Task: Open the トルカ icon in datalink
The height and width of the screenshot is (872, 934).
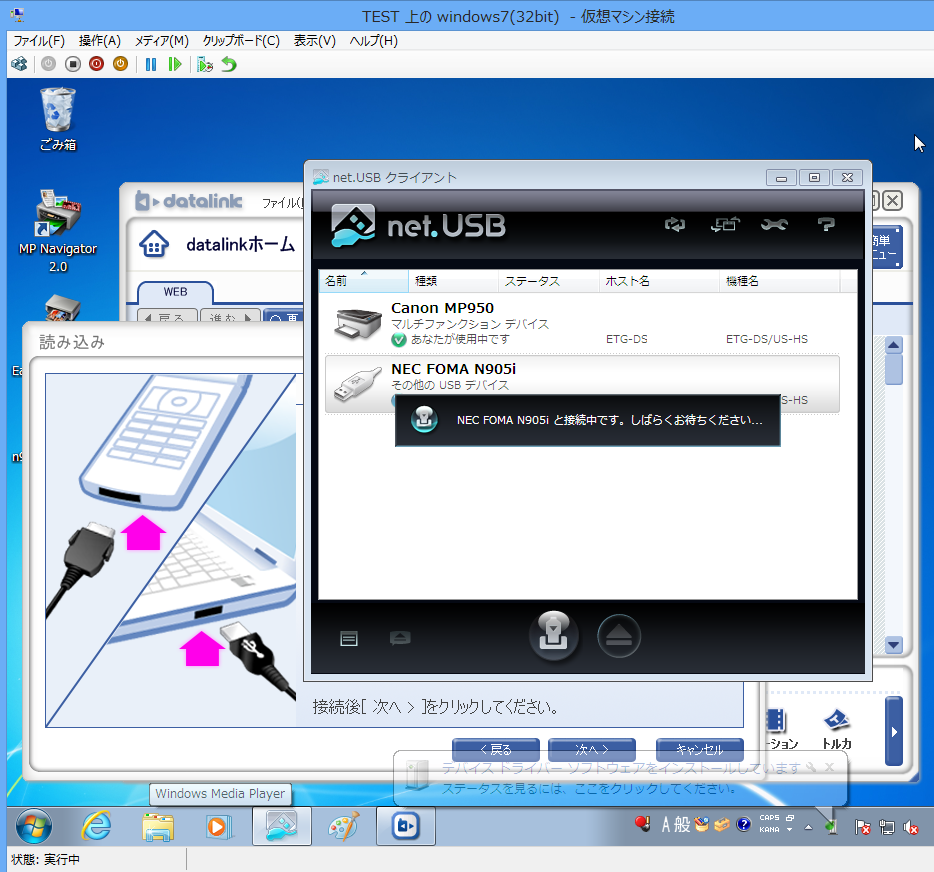Action: click(836, 730)
